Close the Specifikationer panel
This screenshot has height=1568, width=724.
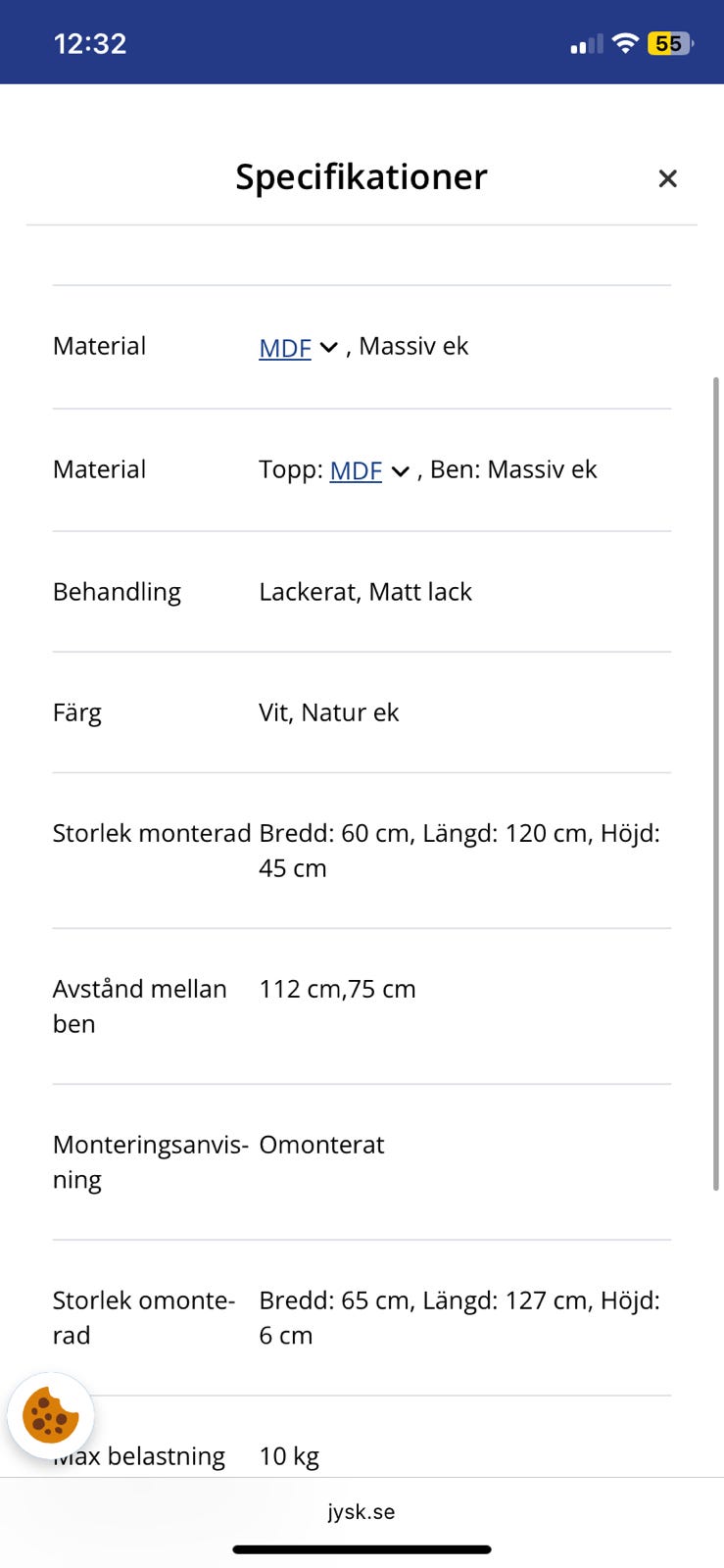pyautogui.click(x=667, y=178)
